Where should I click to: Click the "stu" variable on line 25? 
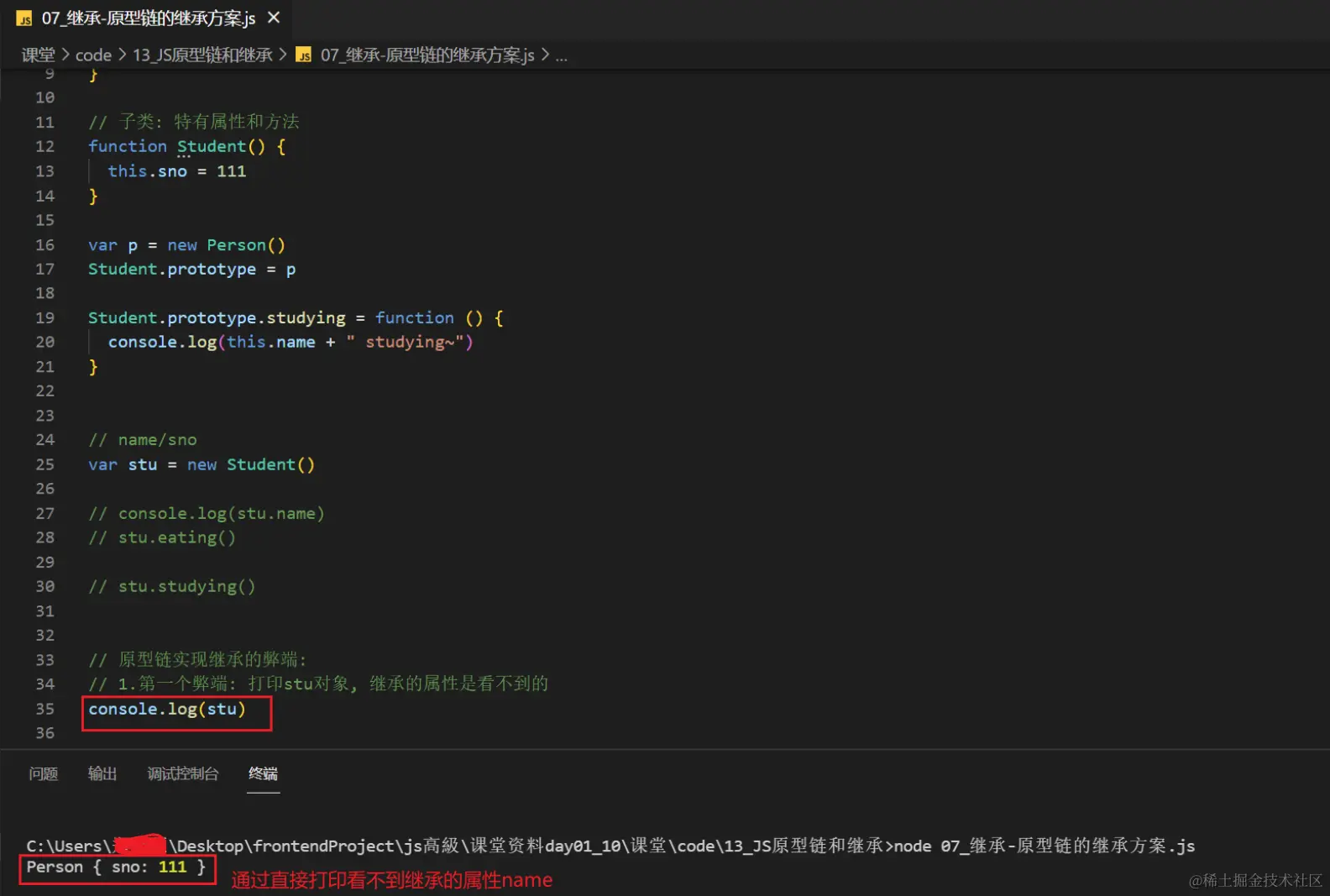[143, 464]
